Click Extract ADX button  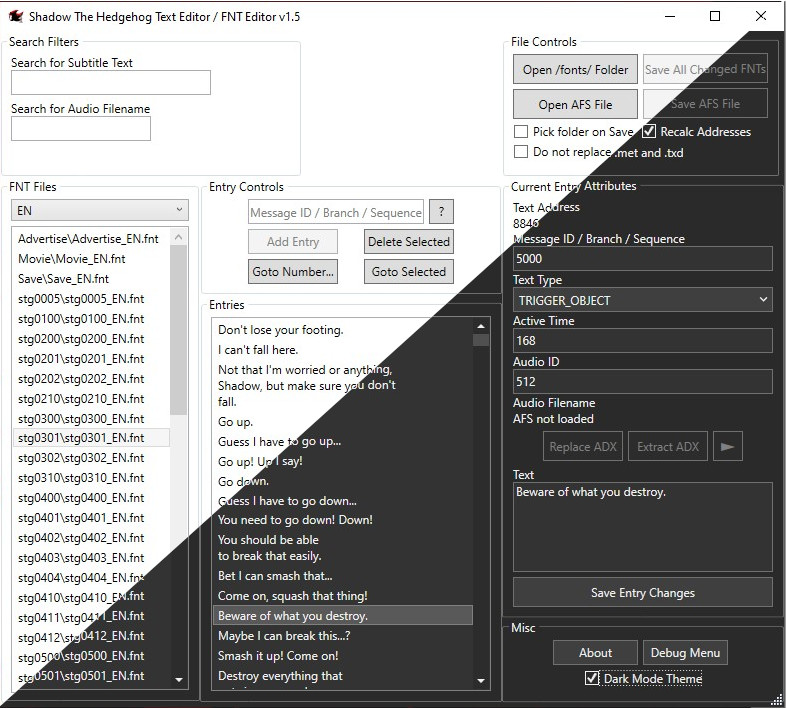click(668, 446)
